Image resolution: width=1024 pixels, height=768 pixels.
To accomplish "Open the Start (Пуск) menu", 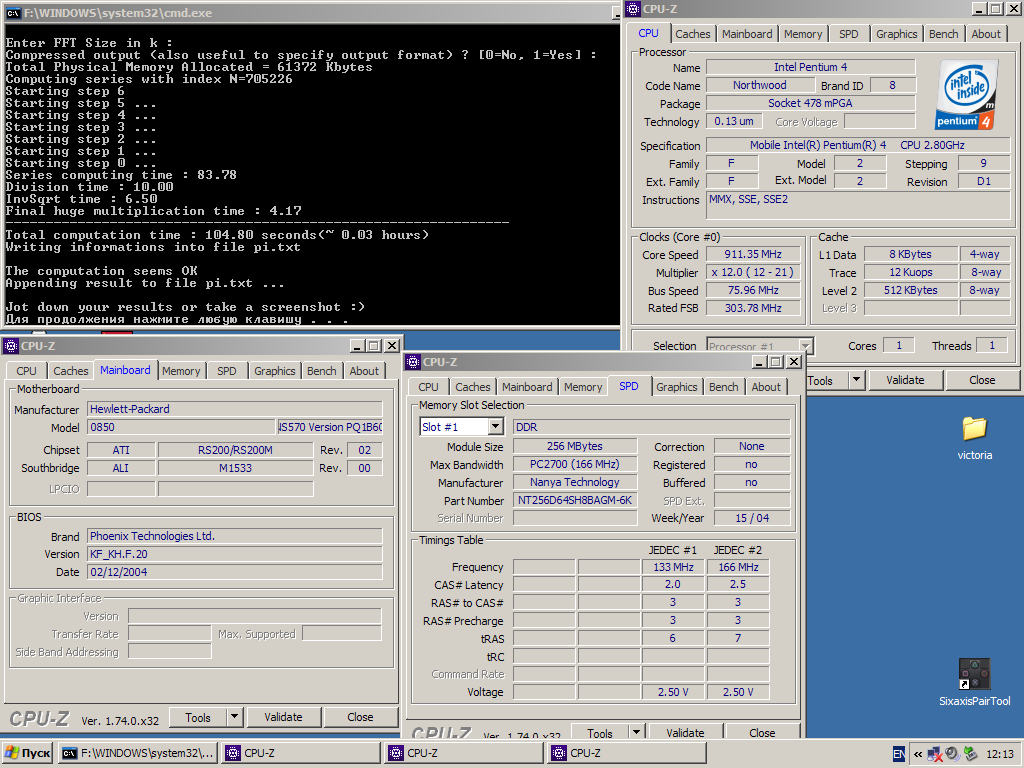I will coord(27,753).
